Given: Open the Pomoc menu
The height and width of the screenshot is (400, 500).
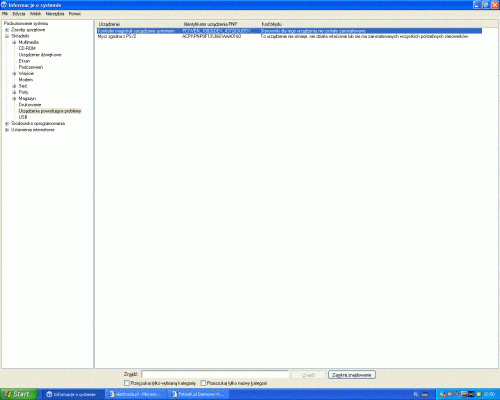Looking at the screenshot, I should coord(75,14).
